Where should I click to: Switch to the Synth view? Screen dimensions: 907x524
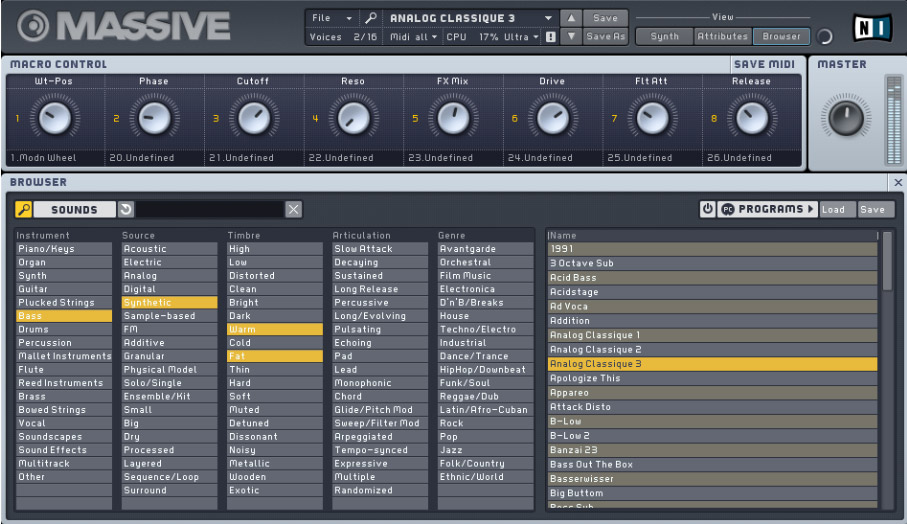[665, 36]
